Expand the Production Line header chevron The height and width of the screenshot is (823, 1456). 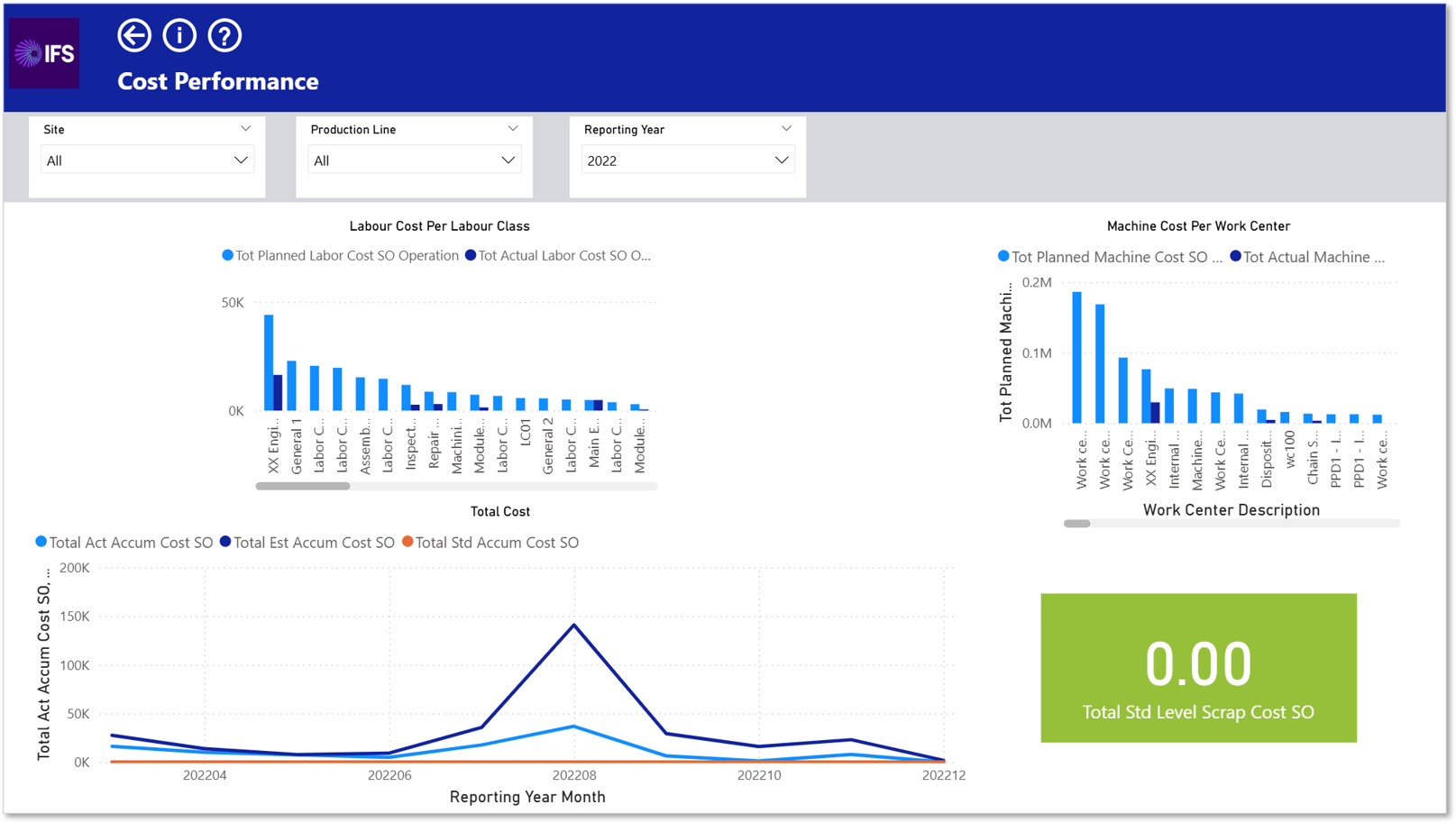pyautogui.click(x=512, y=129)
